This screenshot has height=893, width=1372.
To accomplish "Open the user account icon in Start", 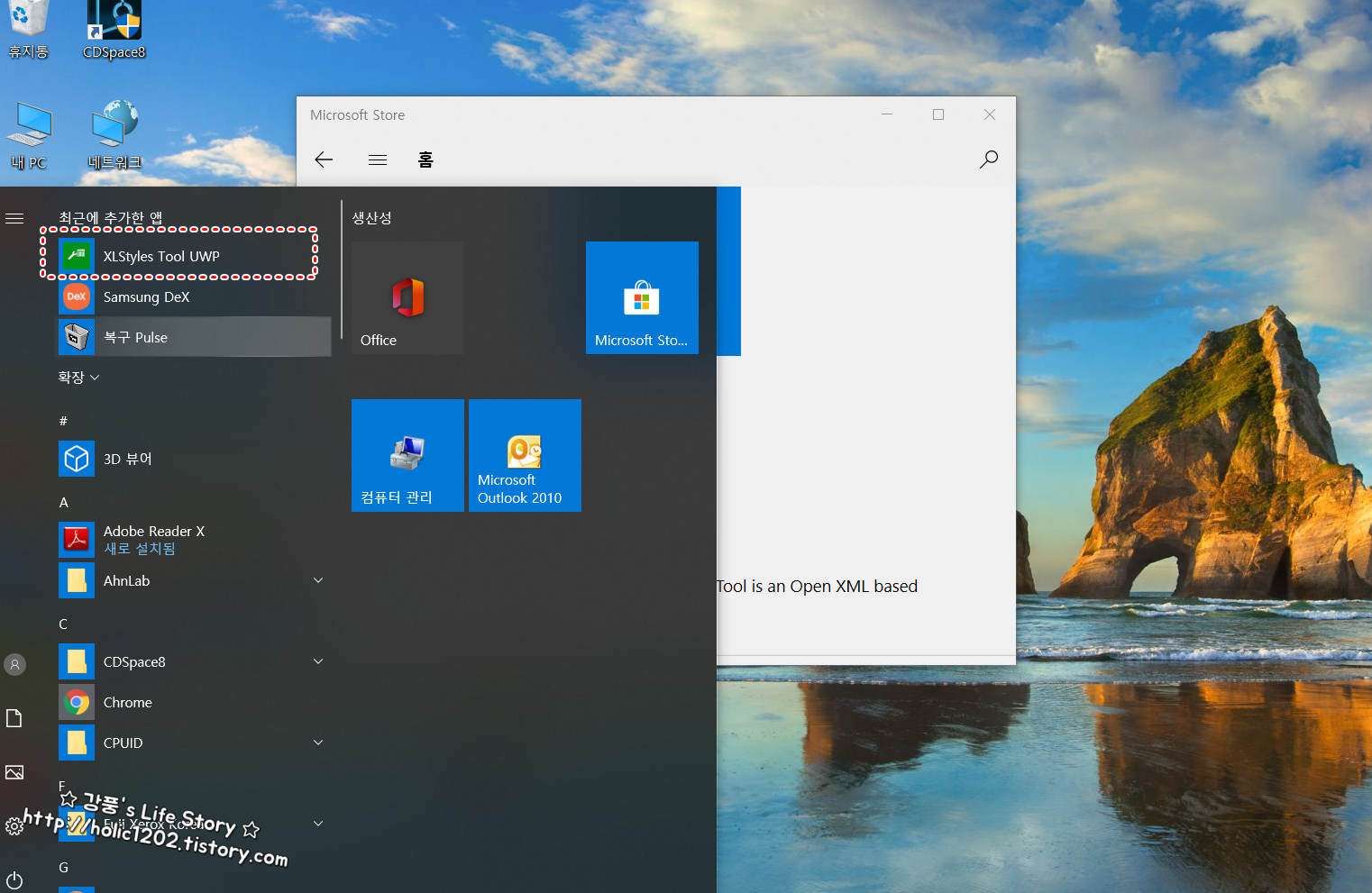I will click(x=14, y=664).
